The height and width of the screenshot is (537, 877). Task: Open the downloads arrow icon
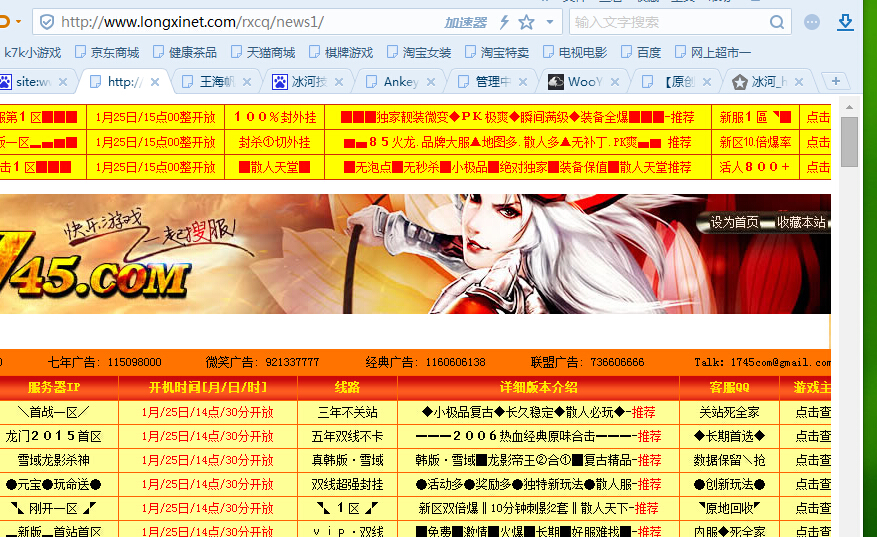coord(845,22)
